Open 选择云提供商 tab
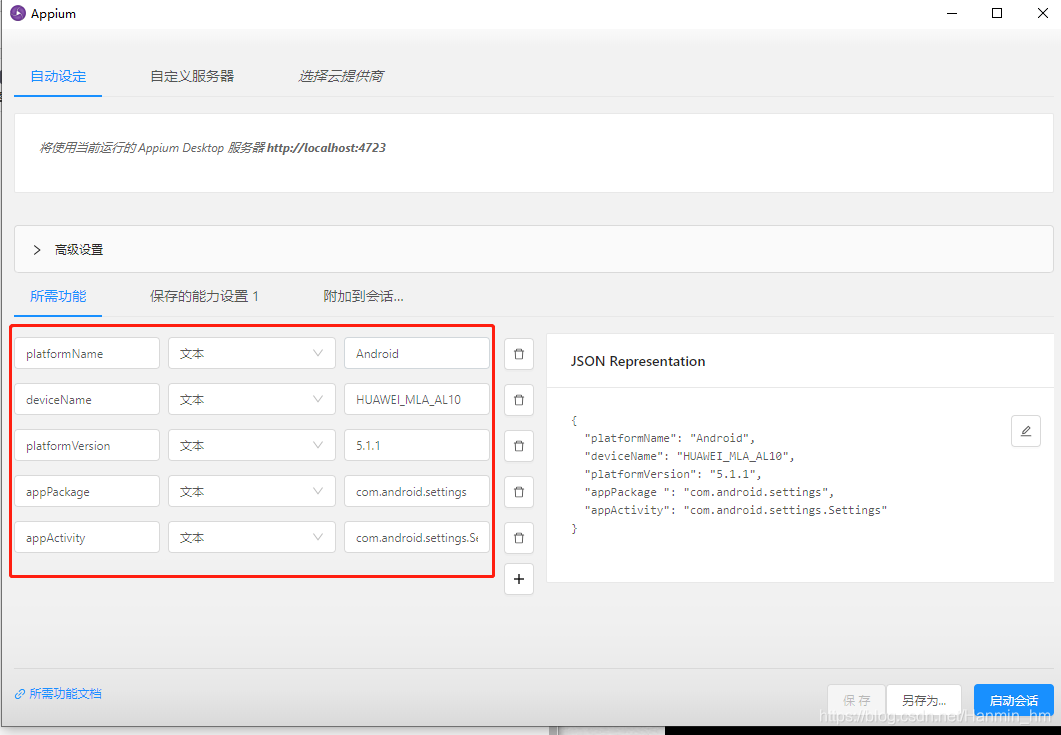 [x=340, y=76]
